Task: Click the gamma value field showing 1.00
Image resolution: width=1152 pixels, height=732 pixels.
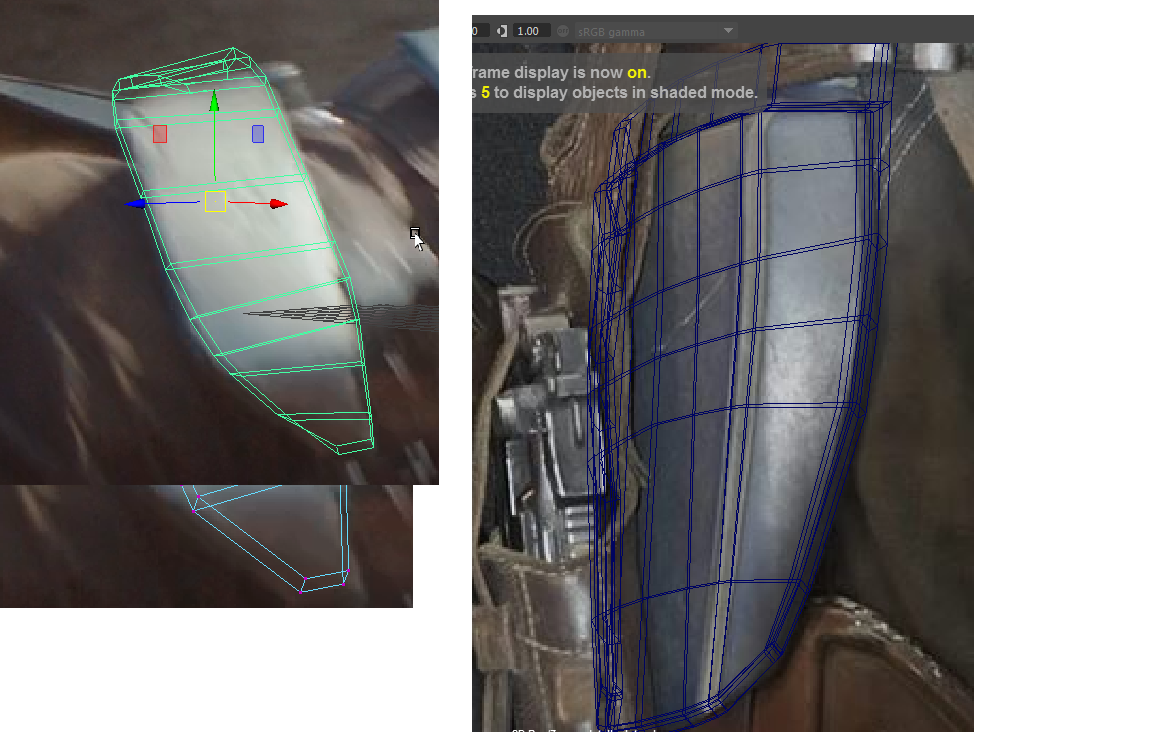Action: tap(530, 31)
